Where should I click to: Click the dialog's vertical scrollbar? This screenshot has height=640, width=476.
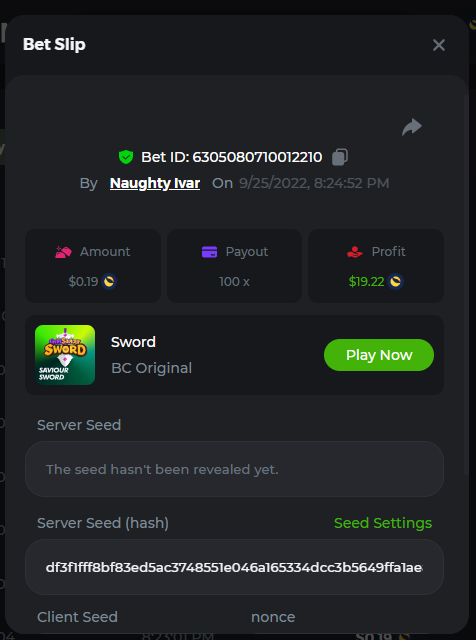(x=466, y=286)
